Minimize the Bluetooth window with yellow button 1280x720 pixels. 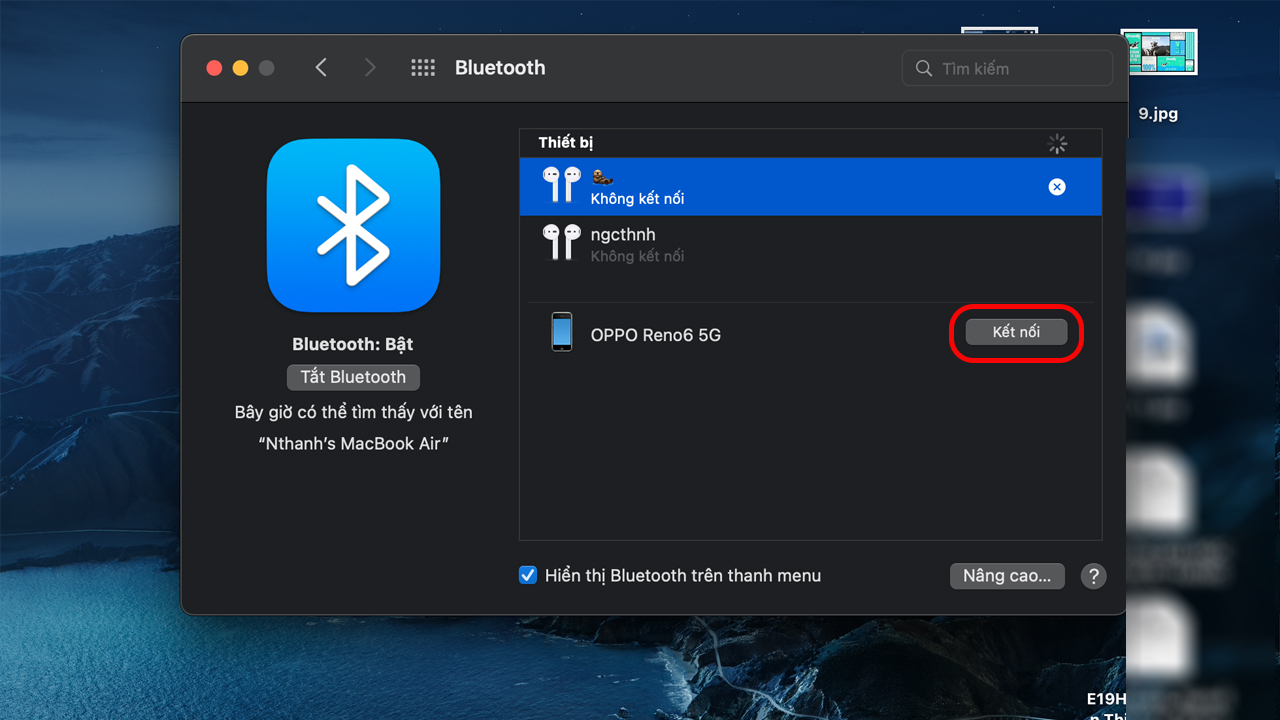pyautogui.click(x=240, y=68)
